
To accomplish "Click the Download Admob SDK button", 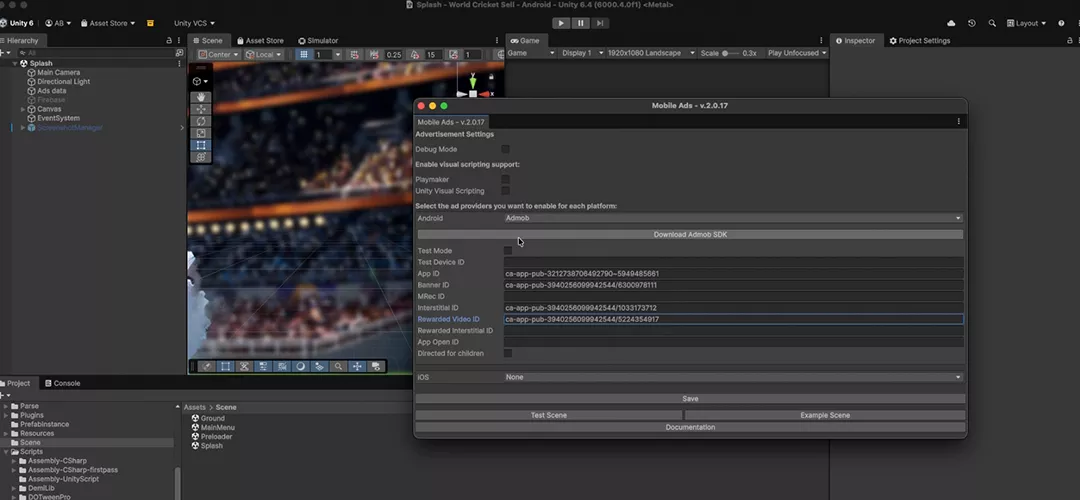I will click(x=690, y=234).
